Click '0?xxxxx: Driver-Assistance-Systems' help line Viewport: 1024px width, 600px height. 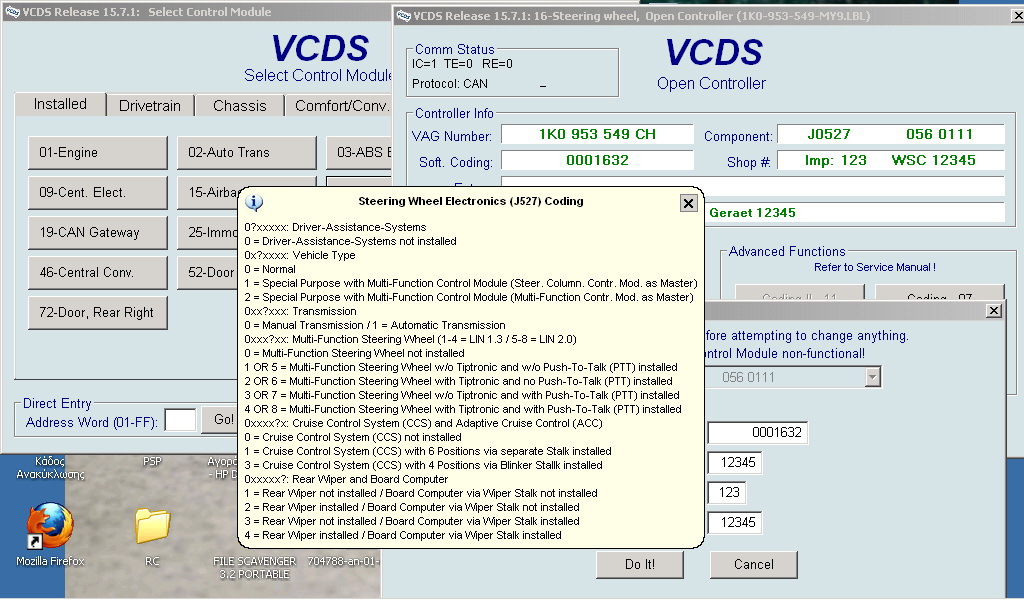point(335,227)
